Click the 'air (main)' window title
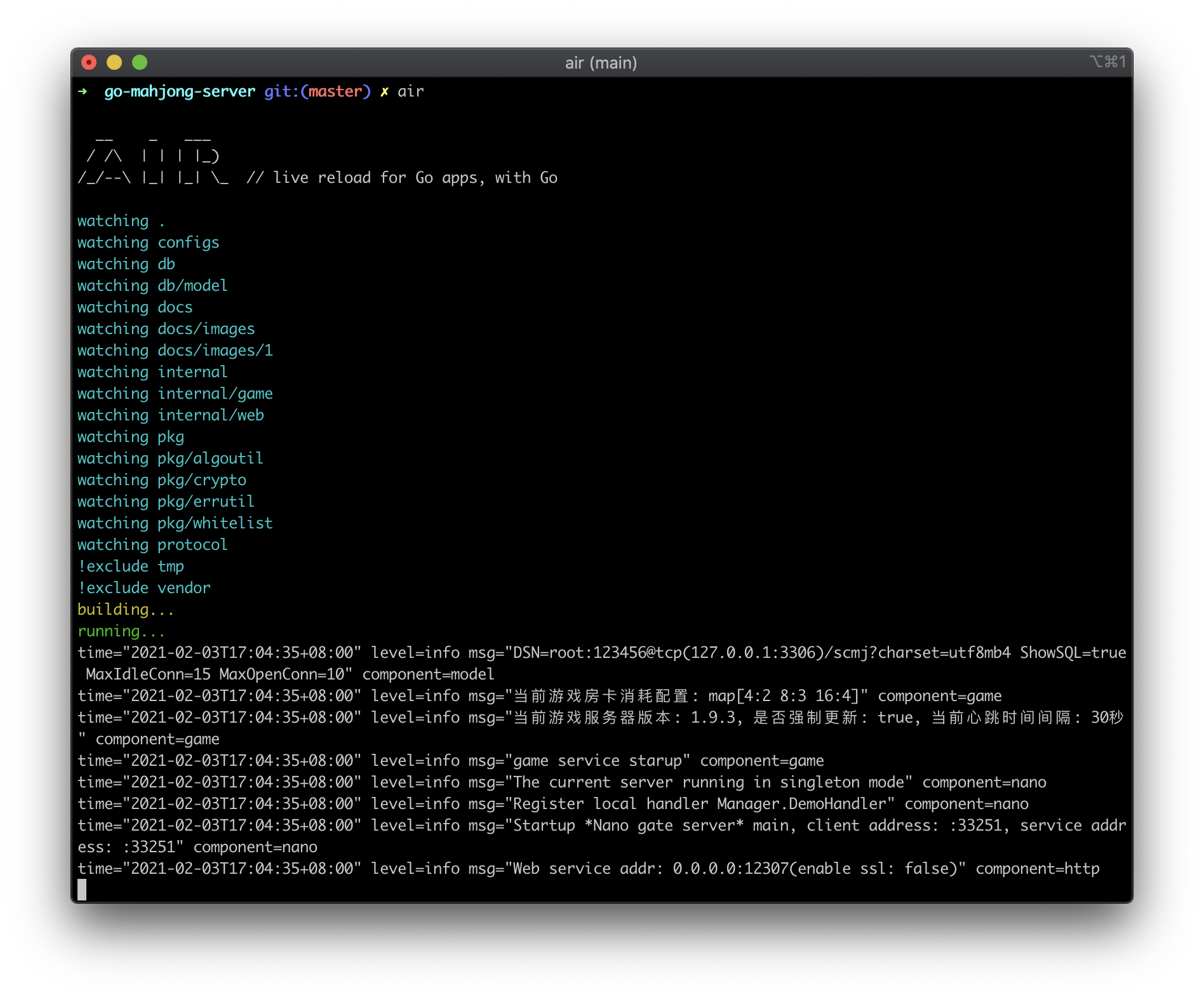This screenshot has height=997, width=1204. [601, 63]
